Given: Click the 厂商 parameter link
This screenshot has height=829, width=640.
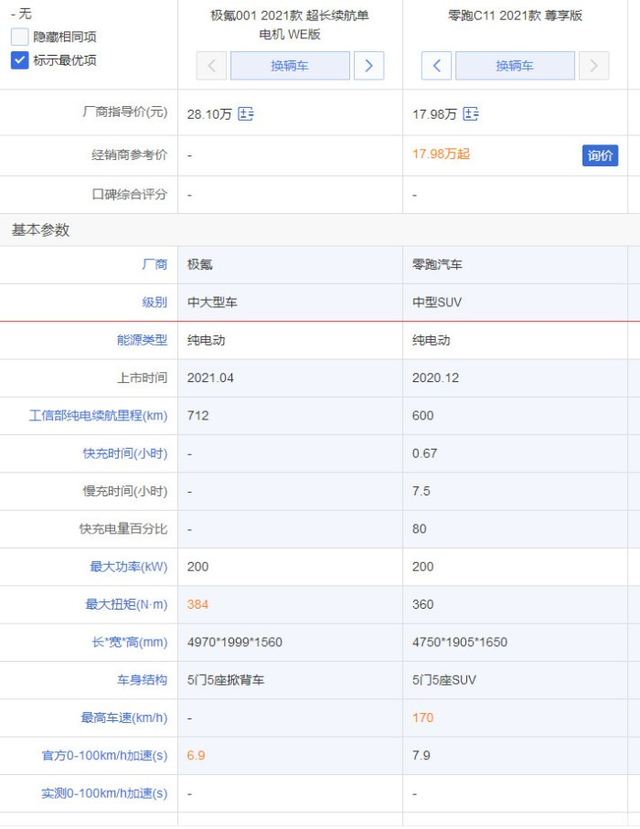Looking at the screenshot, I should pyautogui.click(x=154, y=264).
